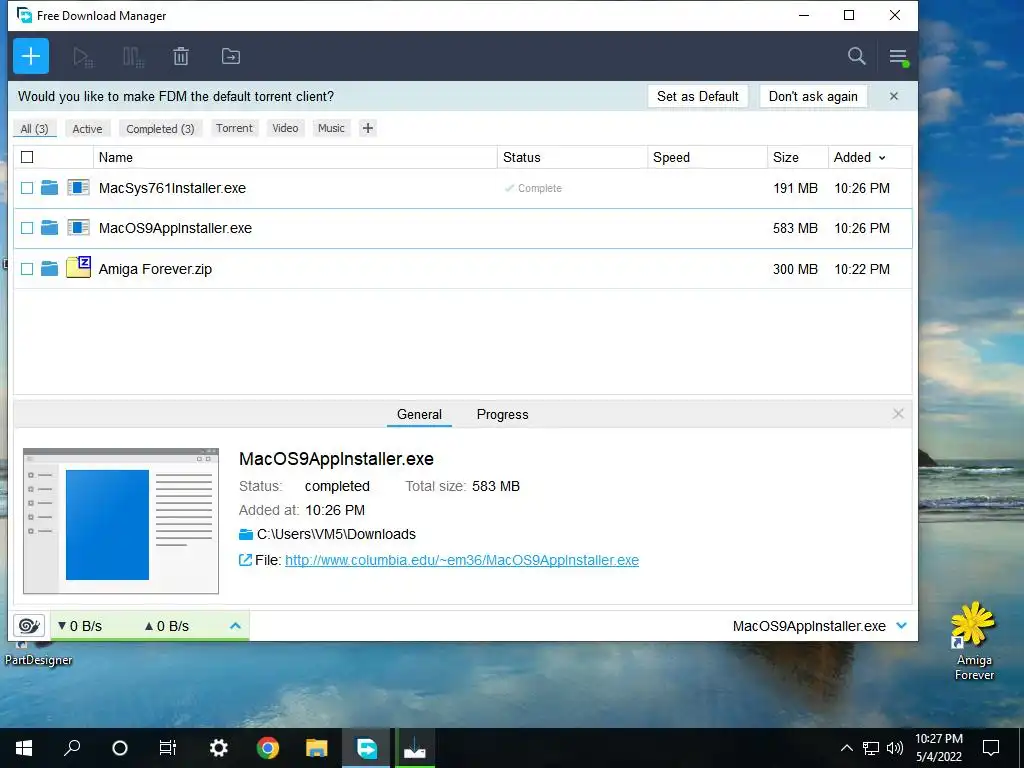Open Windows Start menu
The height and width of the screenshot is (768, 1024).
[x=24, y=748]
